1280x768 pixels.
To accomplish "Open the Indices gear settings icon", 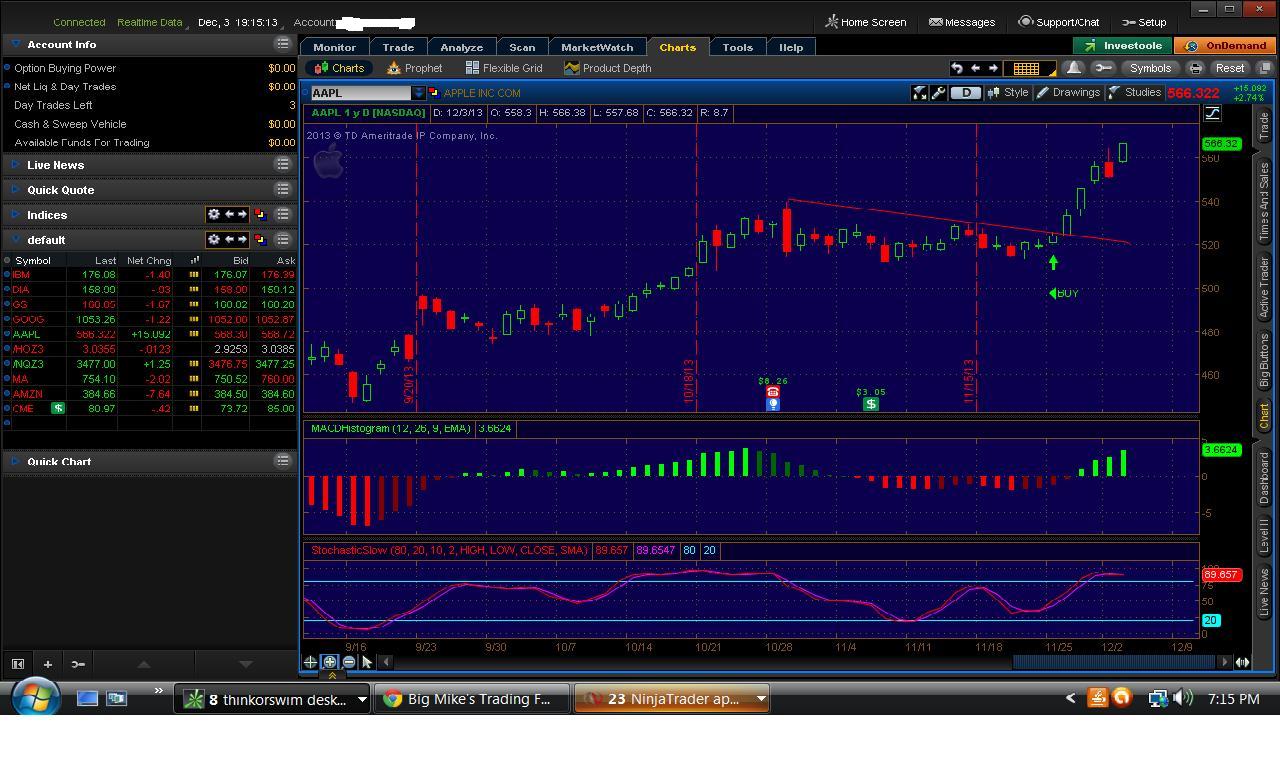I will coord(213,215).
